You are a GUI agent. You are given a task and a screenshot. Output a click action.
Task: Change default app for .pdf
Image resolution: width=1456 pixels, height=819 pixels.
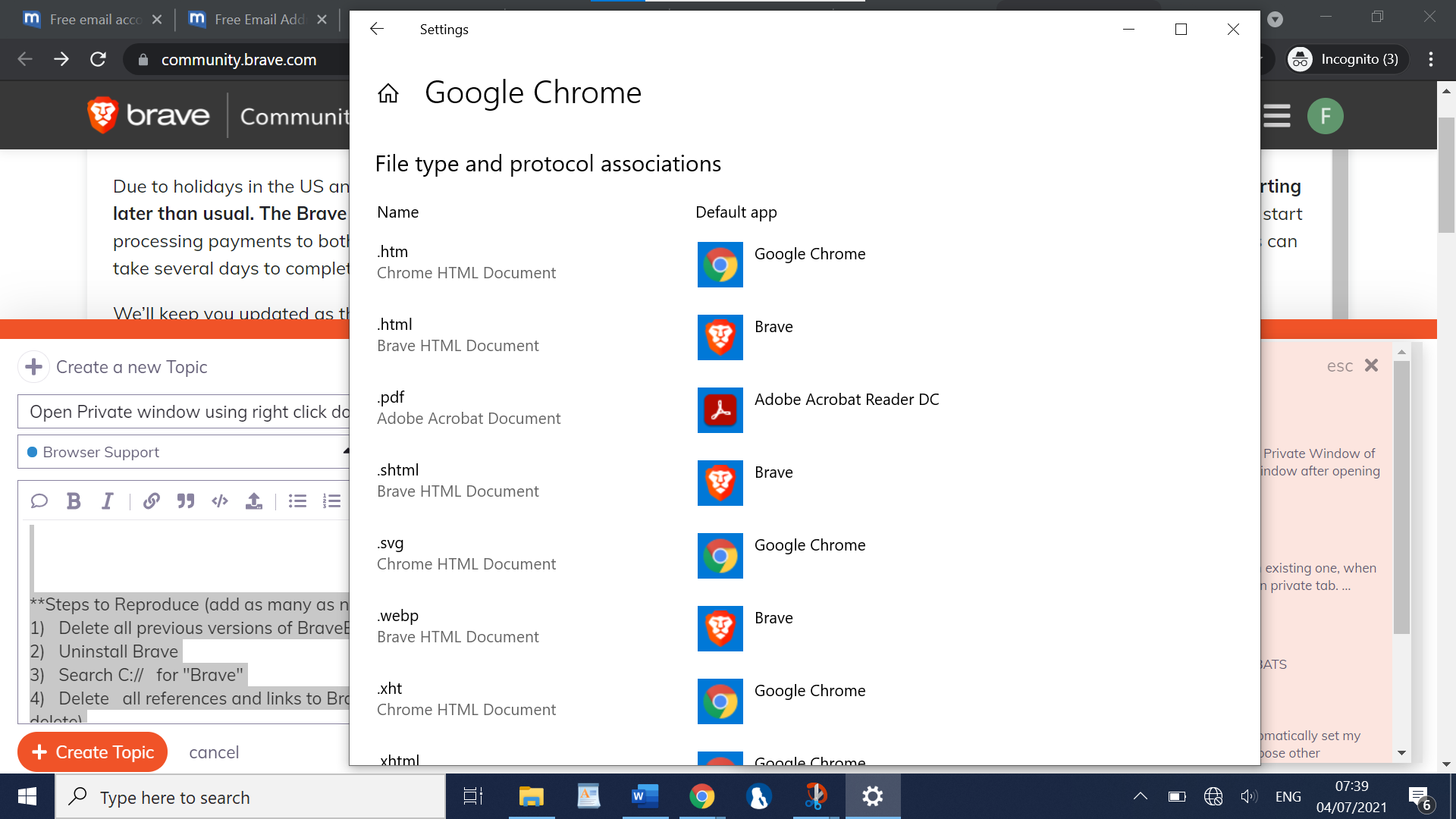tap(817, 409)
